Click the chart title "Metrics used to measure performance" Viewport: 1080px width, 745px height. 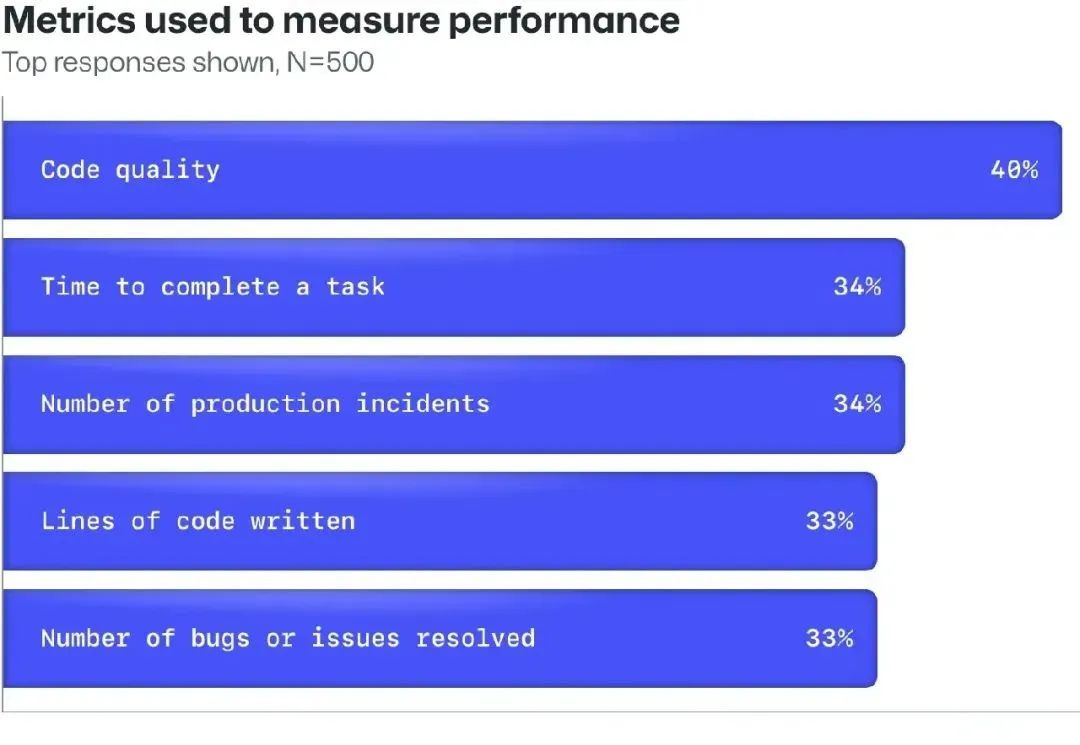[341, 20]
